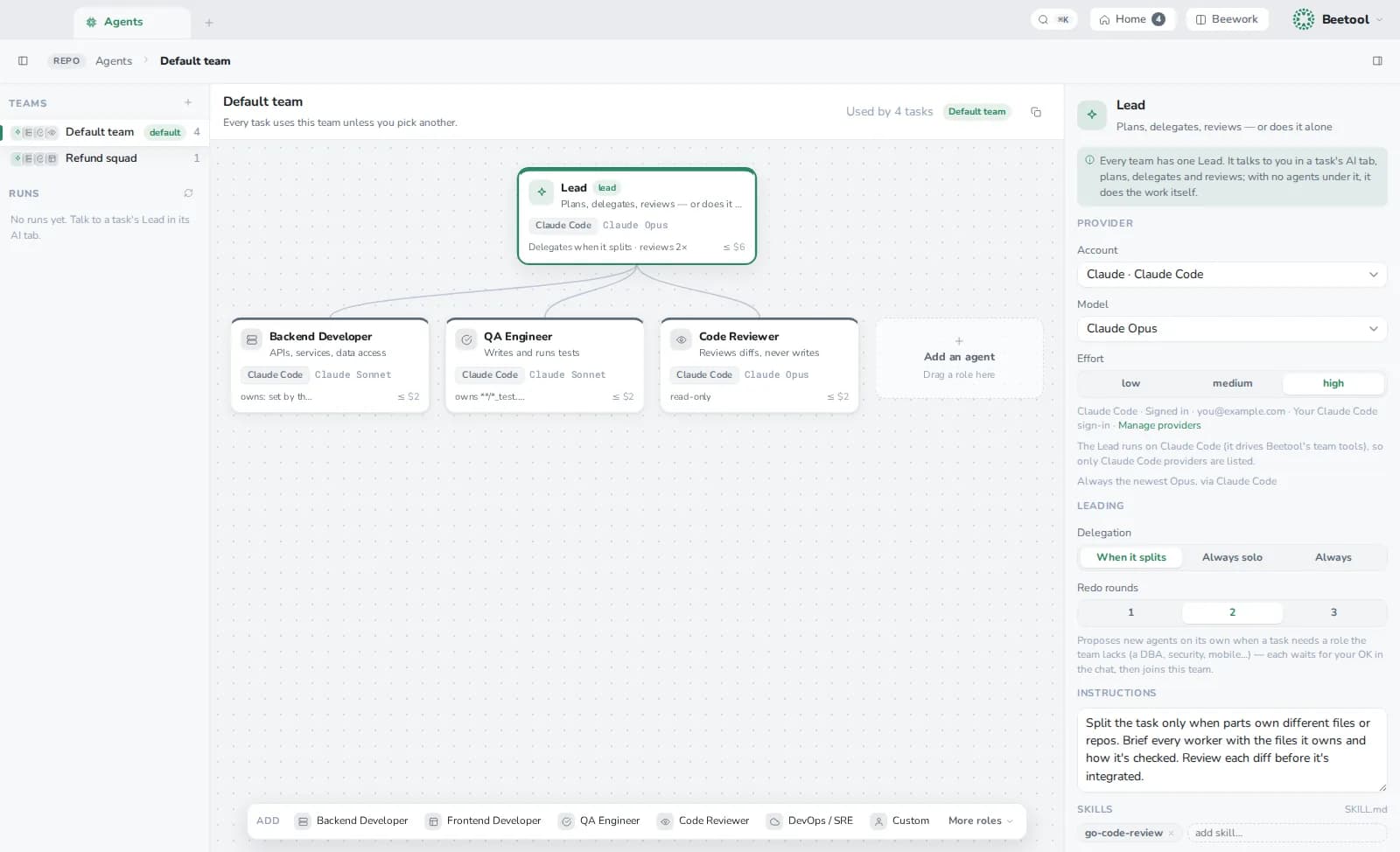Remove the go-code-review skill tag
1400x852 pixels.
(x=1171, y=833)
